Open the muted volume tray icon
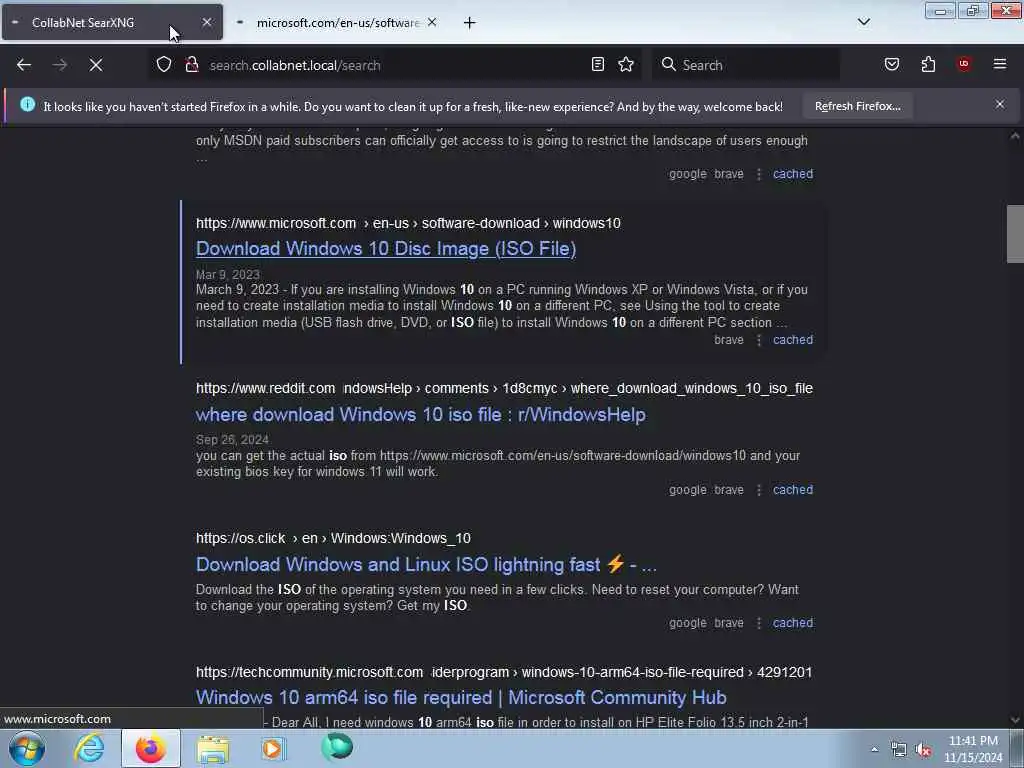Viewport: 1024px width, 768px height. point(923,750)
